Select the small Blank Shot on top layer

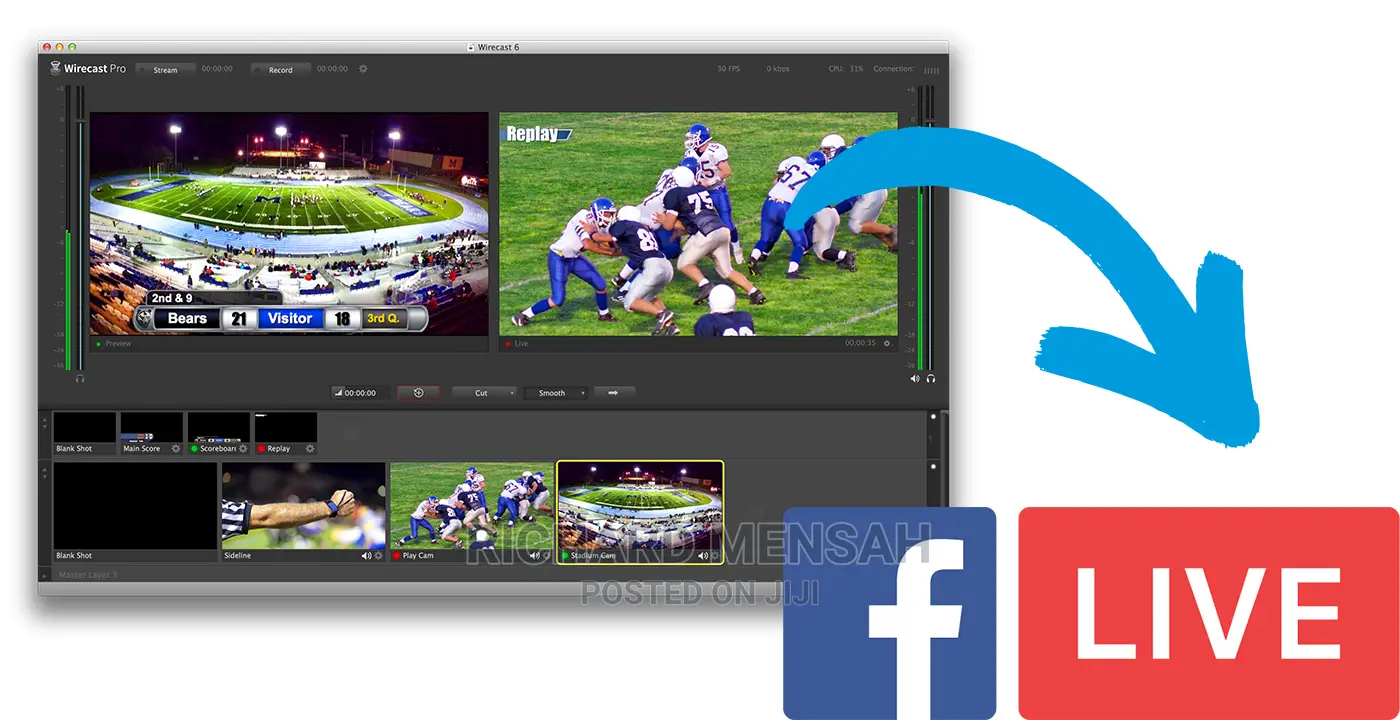tap(85, 433)
